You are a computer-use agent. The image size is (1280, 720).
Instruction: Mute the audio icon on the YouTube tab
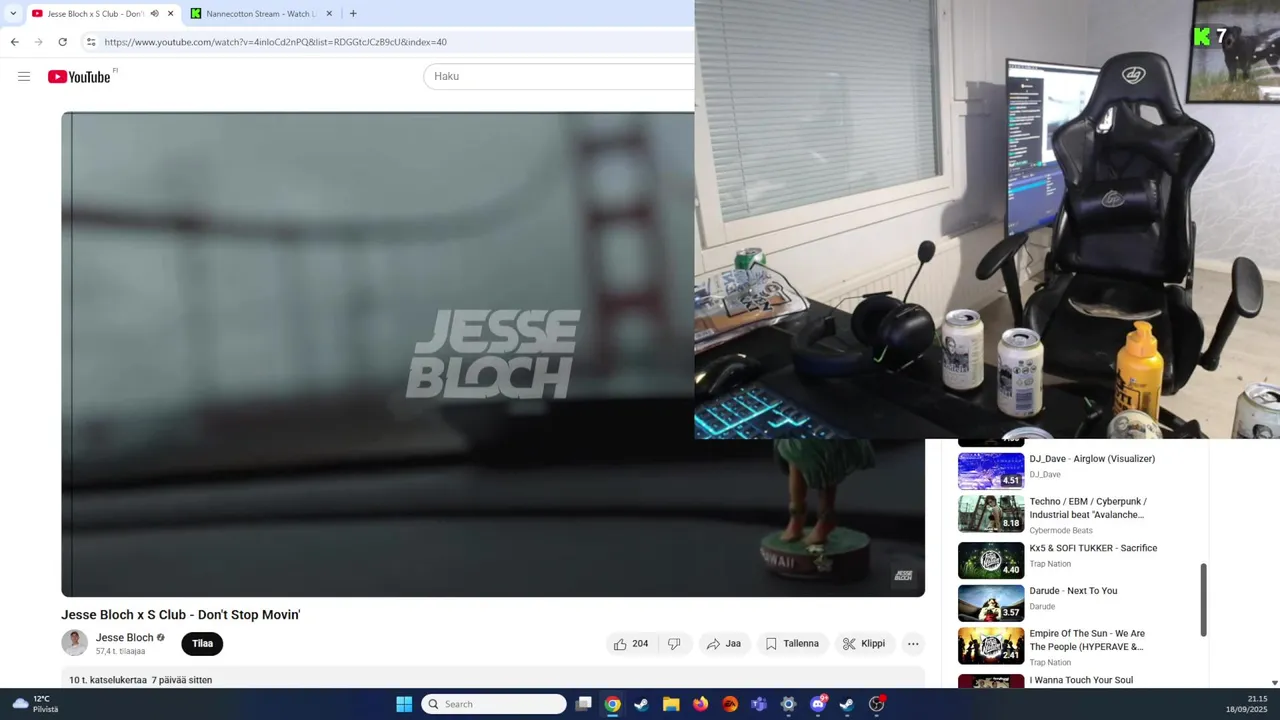[154, 14]
